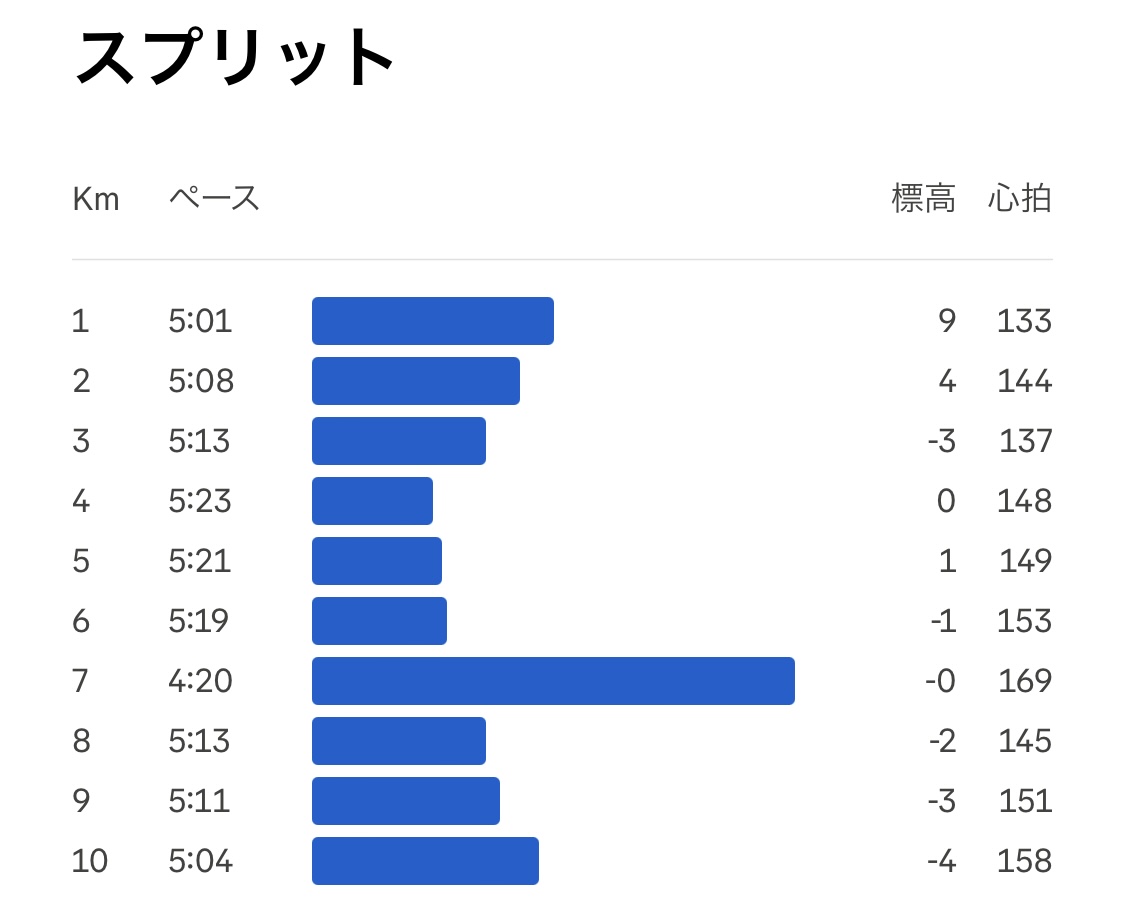
Task: Select the pace bar for kilometer 10
Action: click(x=425, y=861)
